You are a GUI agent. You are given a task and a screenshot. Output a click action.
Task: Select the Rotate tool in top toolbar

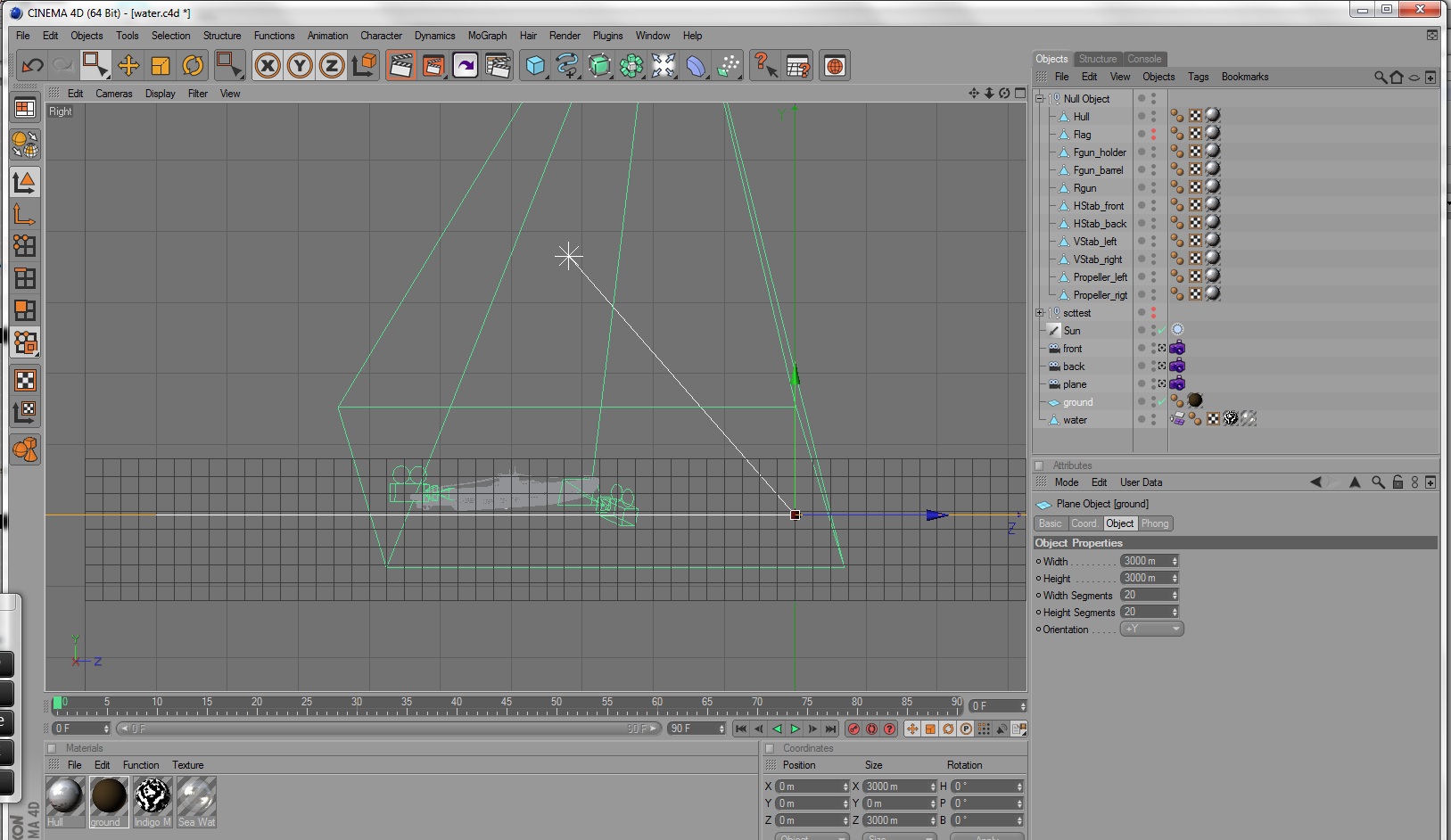(x=193, y=65)
